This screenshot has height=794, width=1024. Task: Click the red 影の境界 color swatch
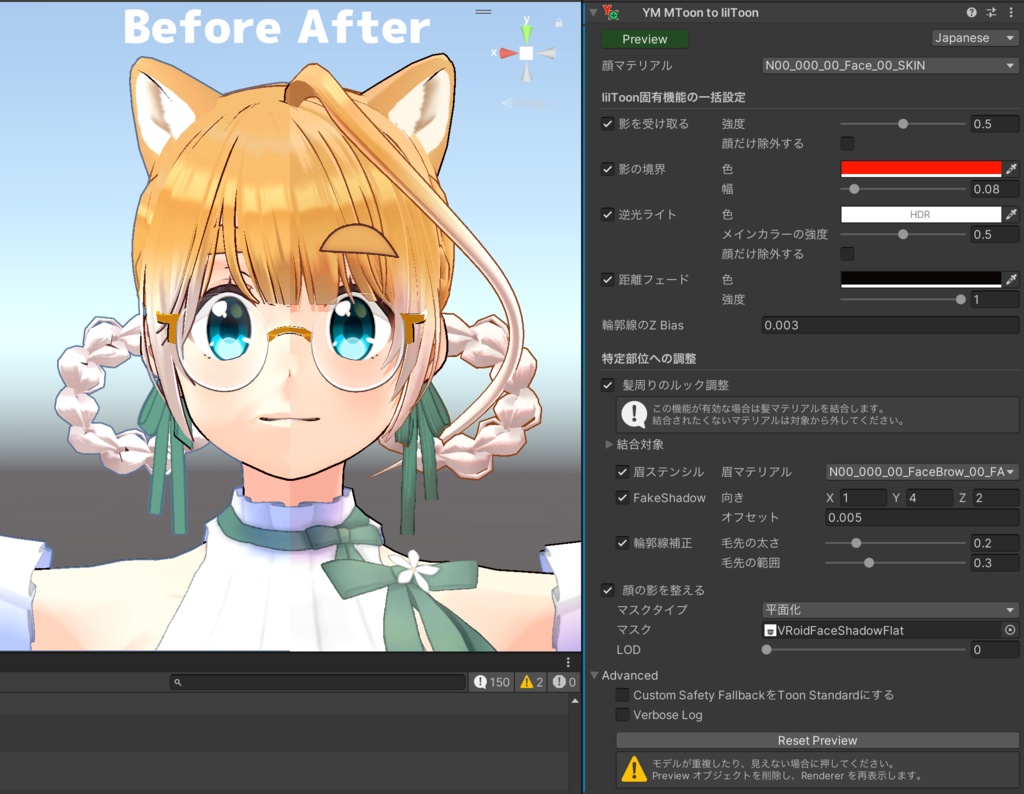(921, 169)
